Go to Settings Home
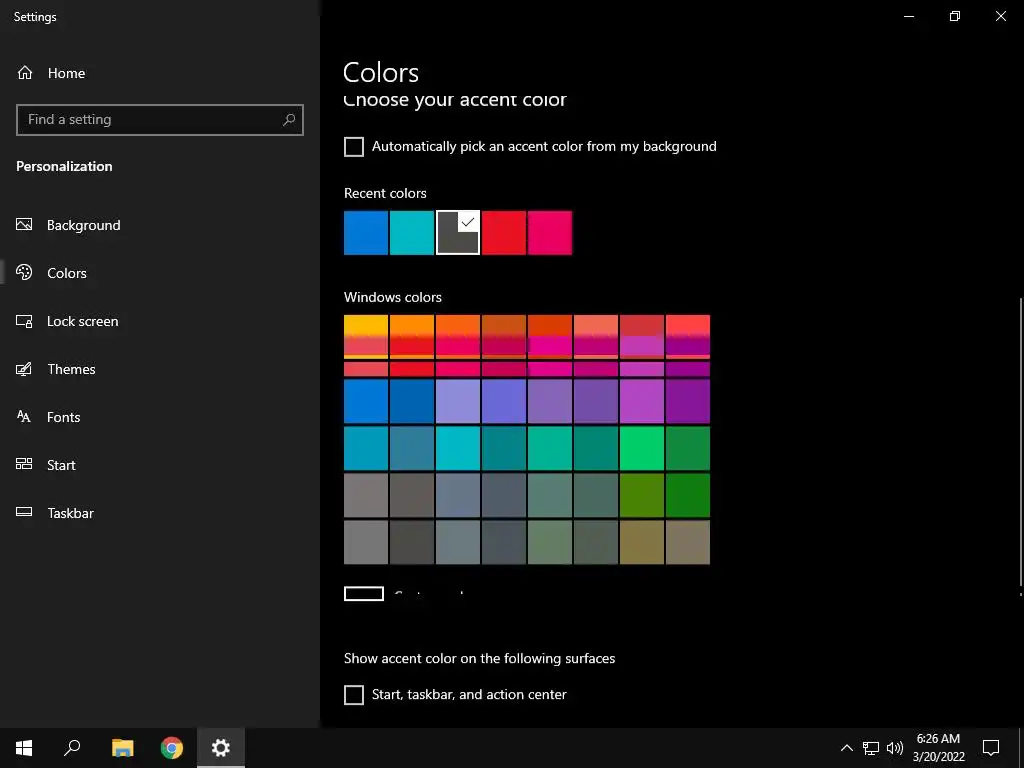This screenshot has height=768, width=1024. pos(51,73)
